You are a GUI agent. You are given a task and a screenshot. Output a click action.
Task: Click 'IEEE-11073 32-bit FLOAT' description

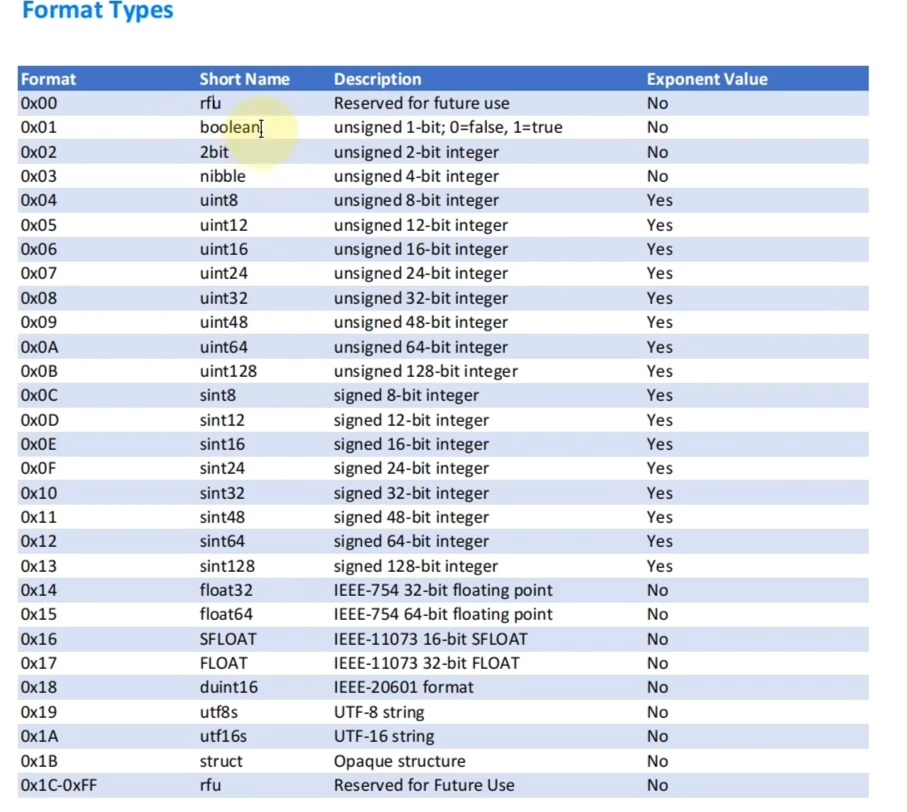(426, 664)
